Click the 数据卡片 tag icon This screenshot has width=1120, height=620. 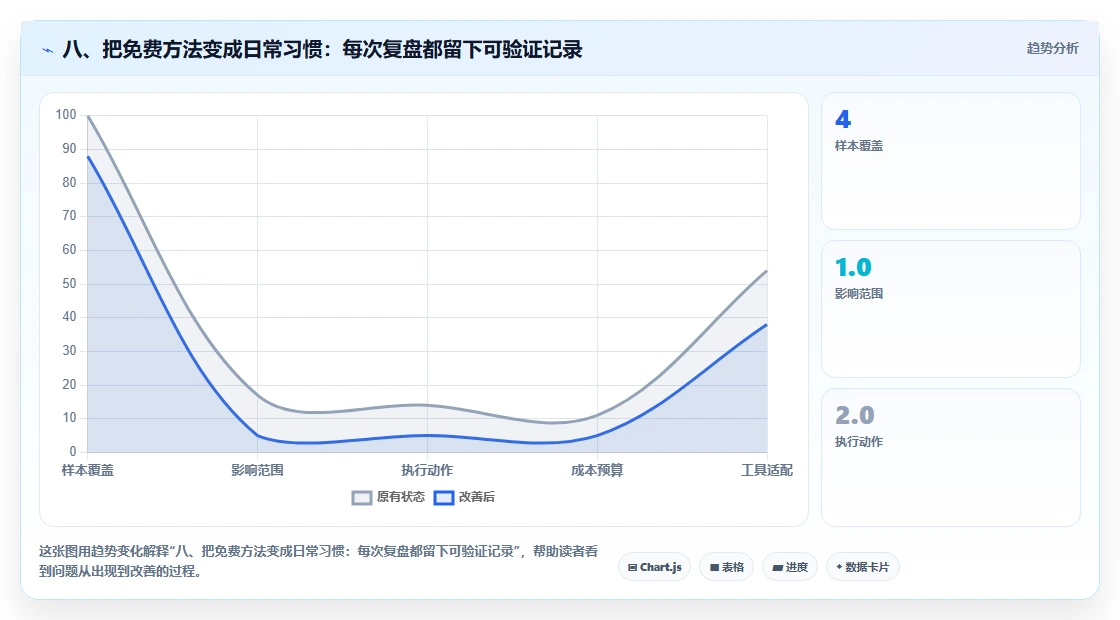point(839,567)
